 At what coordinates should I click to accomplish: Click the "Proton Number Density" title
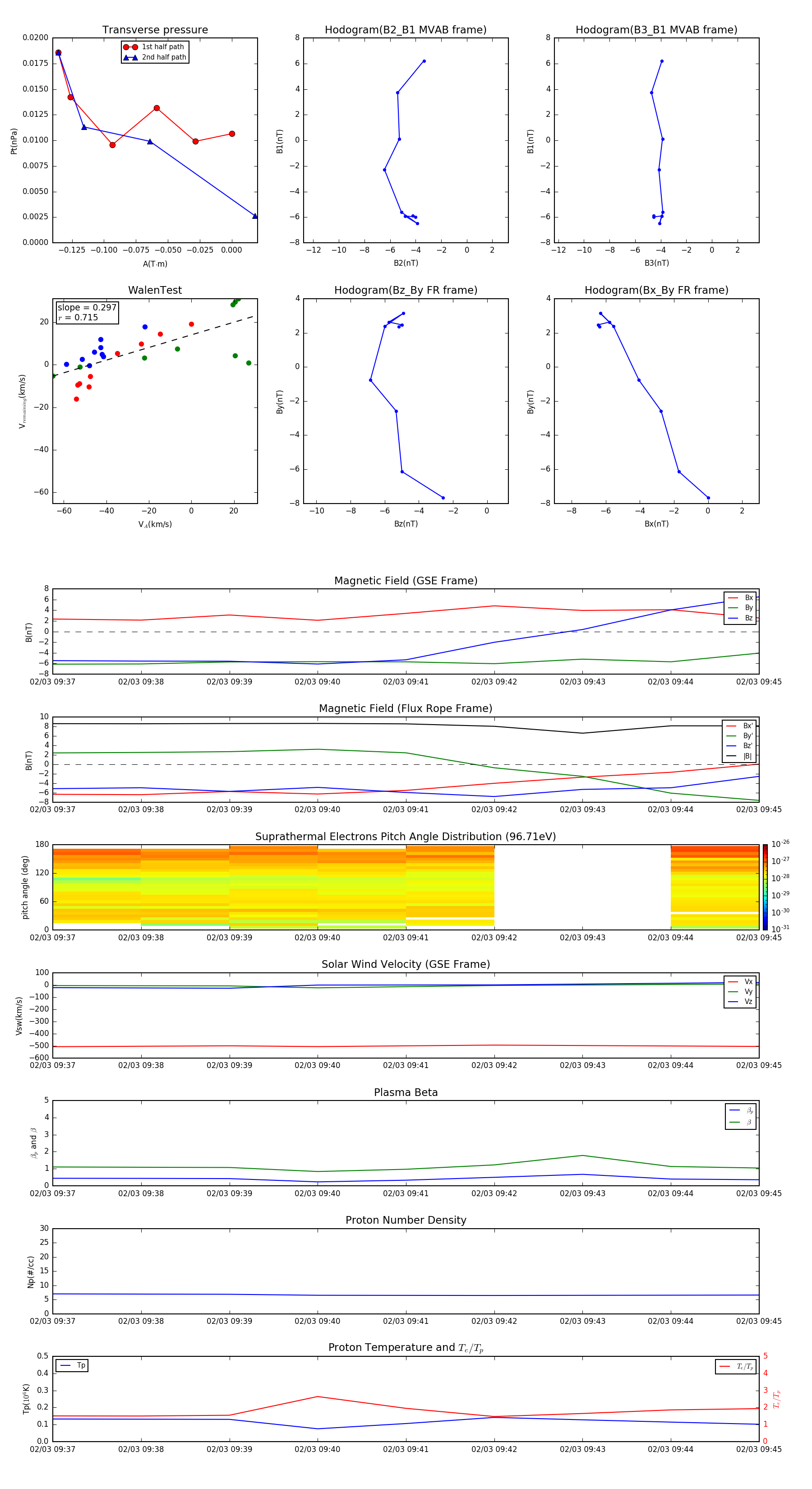tap(406, 1220)
